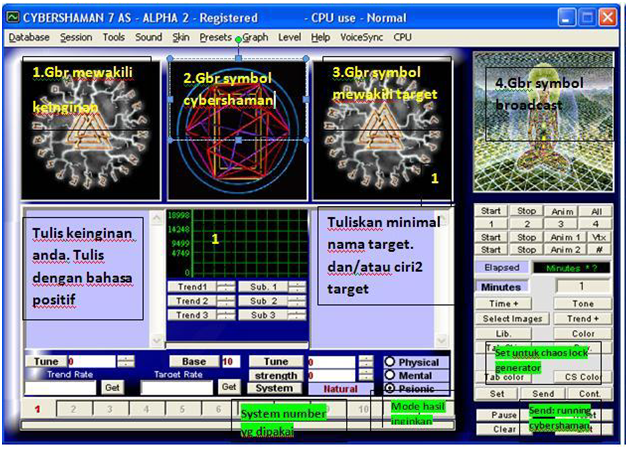
Task: Open the Tools menu
Action: click(x=114, y=38)
